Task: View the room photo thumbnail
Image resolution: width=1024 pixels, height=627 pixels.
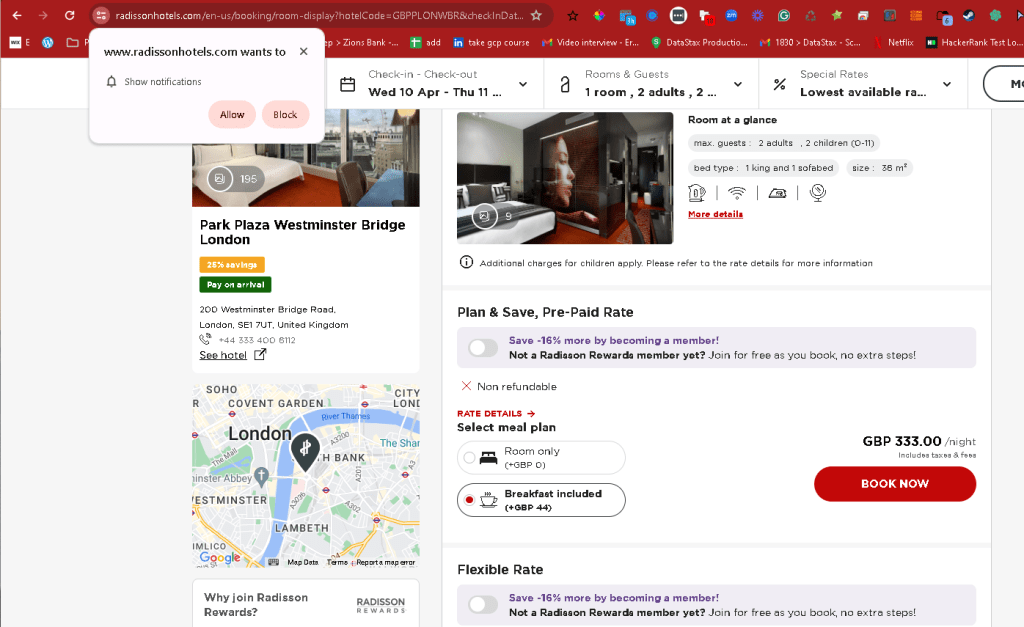Action: (x=565, y=178)
